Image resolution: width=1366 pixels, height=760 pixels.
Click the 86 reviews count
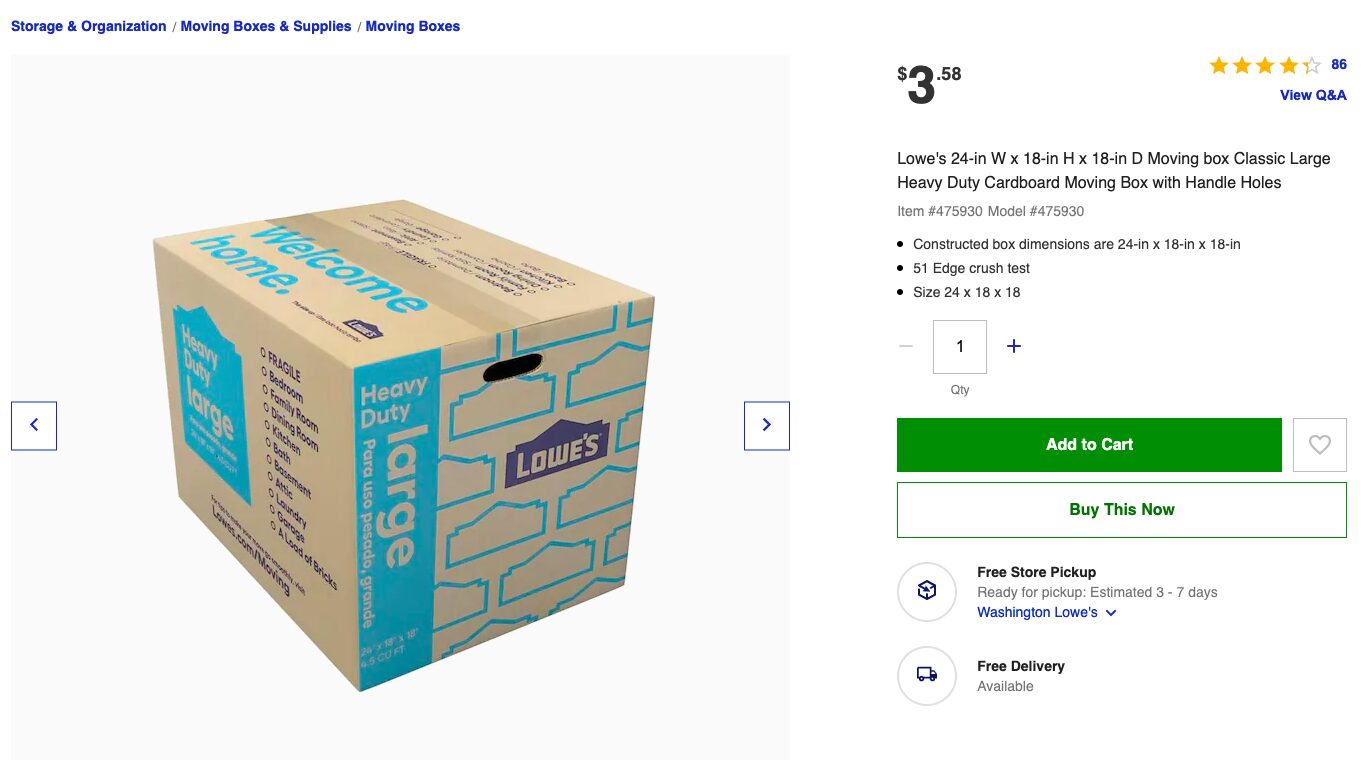tap(1339, 65)
